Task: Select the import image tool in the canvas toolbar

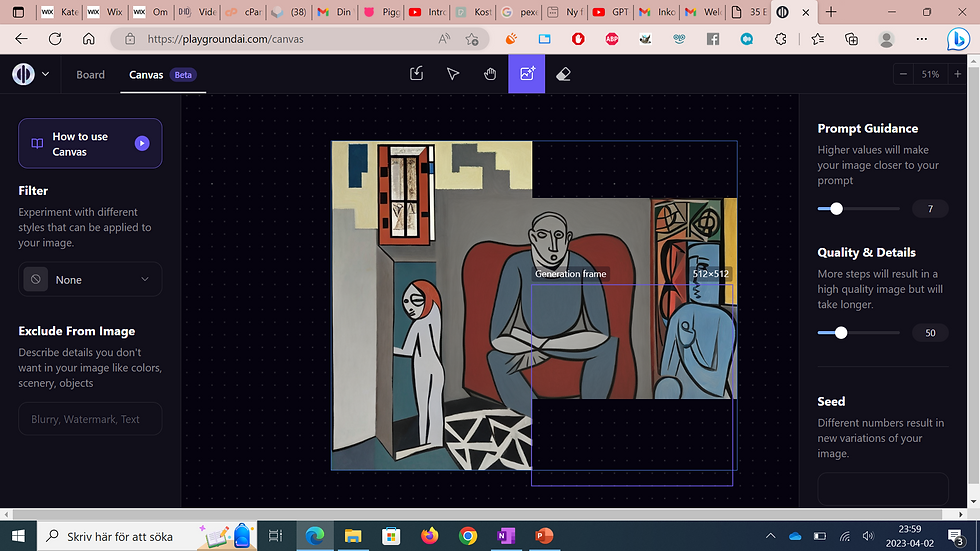Action: 416,74
